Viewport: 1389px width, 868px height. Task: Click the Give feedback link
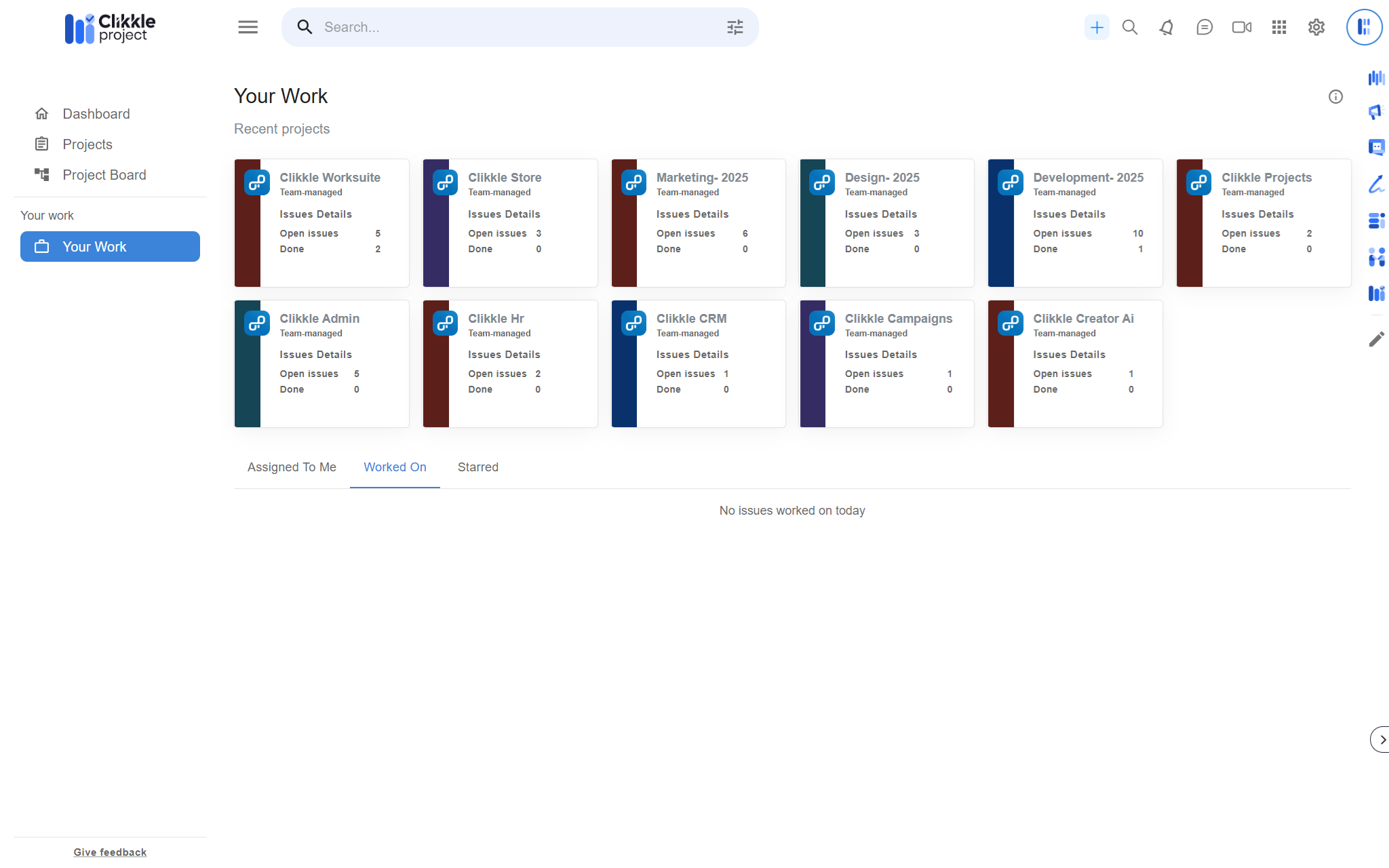click(x=110, y=852)
